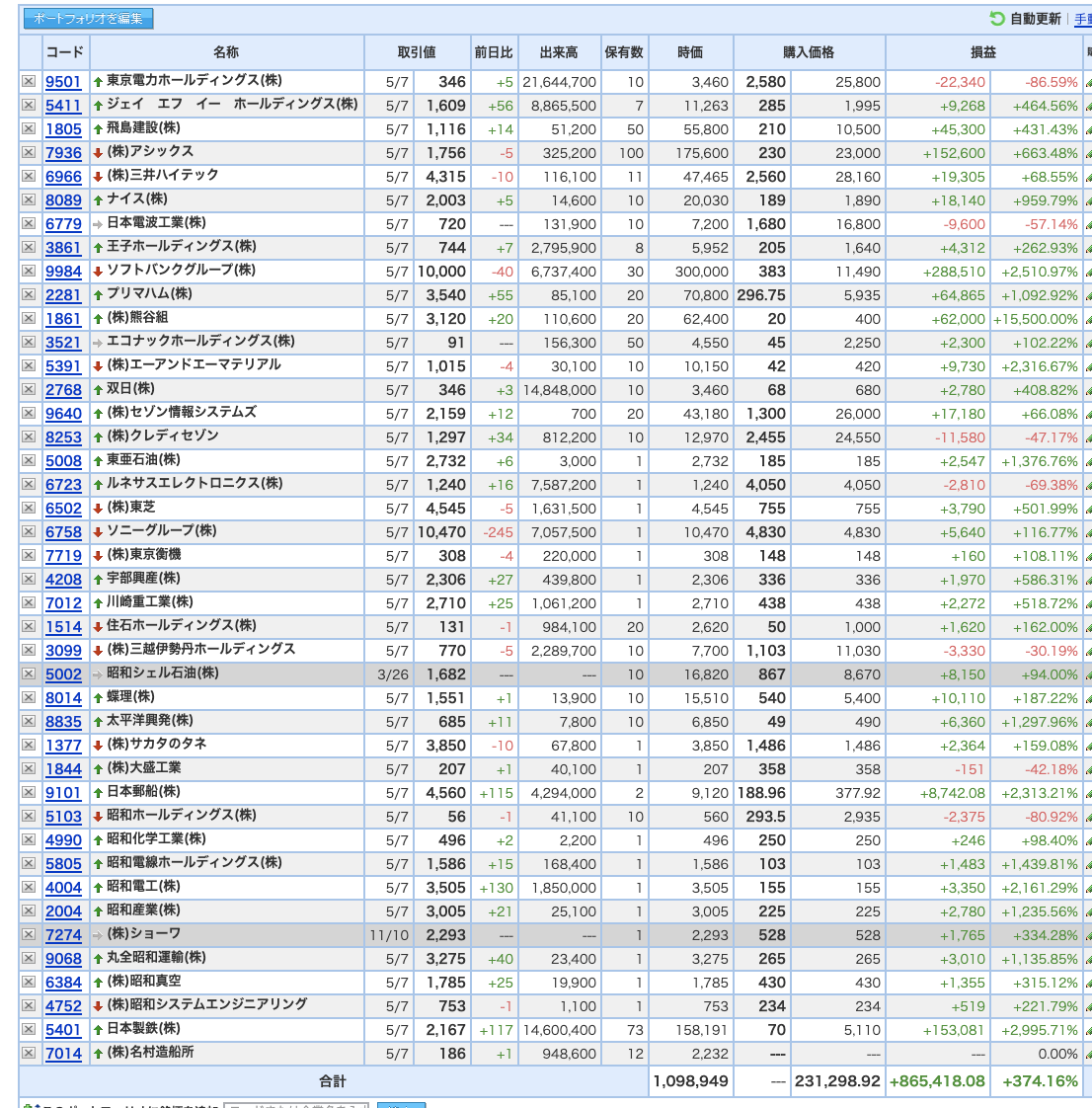Open stock code link 7012
The width and height of the screenshot is (1092, 1108).
coord(63,603)
